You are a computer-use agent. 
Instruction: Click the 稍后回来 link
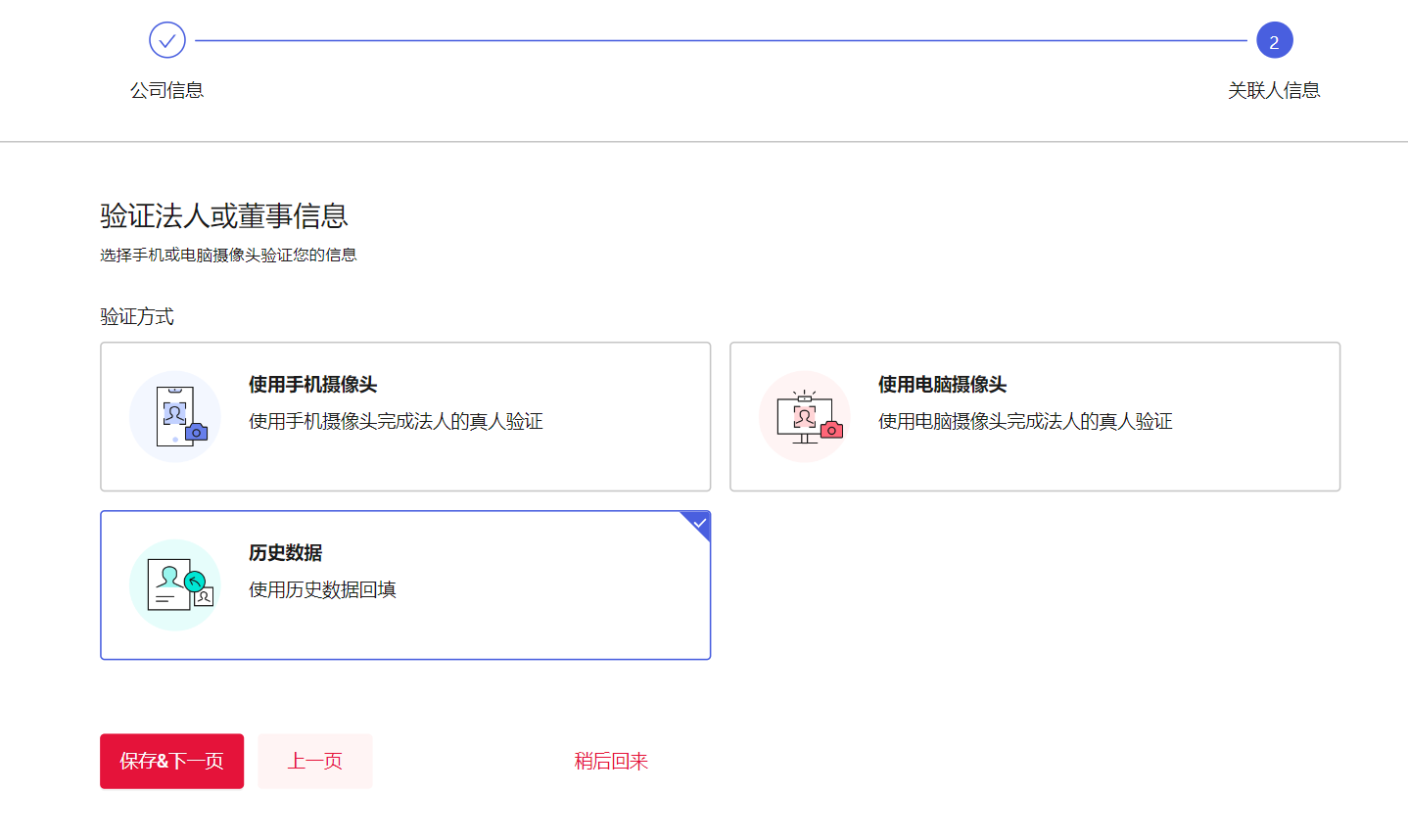coord(611,761)
